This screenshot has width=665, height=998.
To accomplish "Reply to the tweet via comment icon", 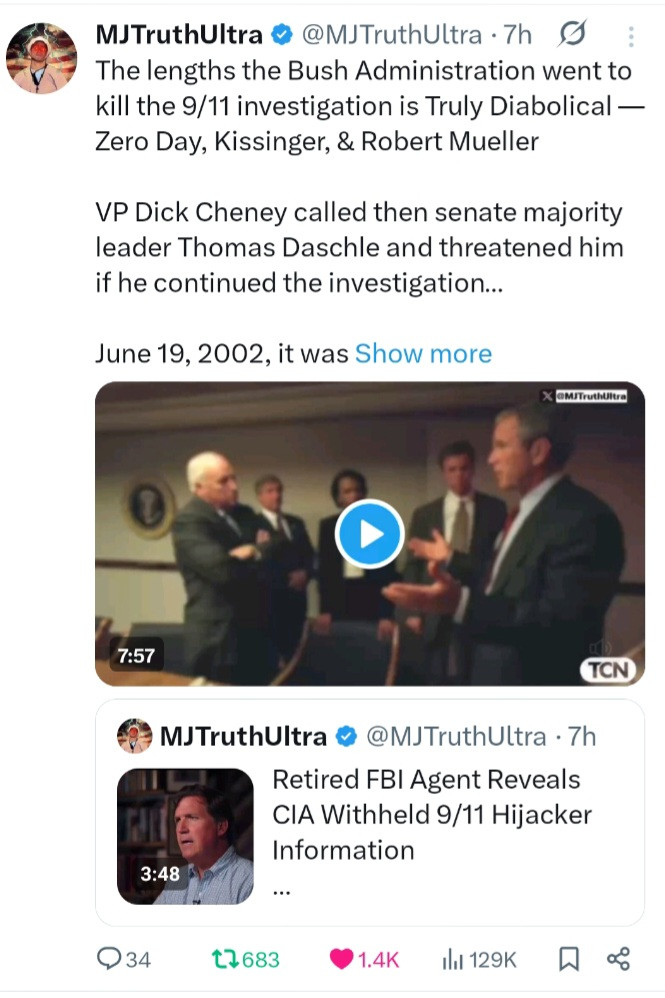I will (x=109, y=959).
